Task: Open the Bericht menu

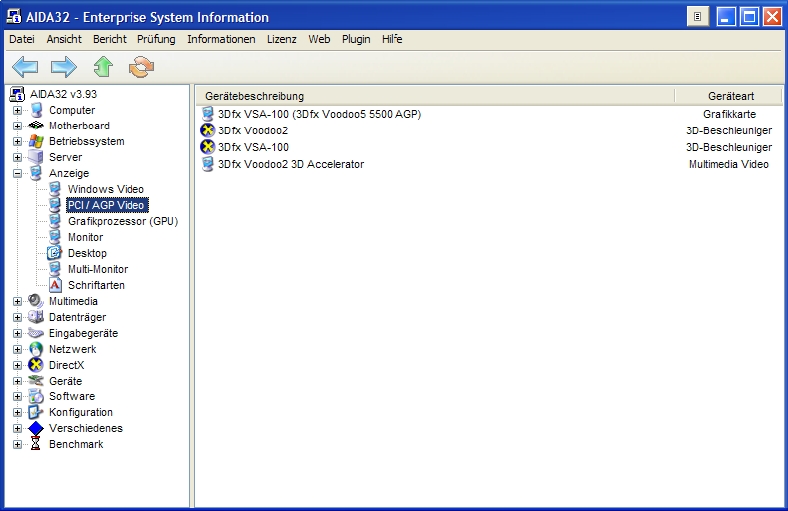Action: point(110,39)
